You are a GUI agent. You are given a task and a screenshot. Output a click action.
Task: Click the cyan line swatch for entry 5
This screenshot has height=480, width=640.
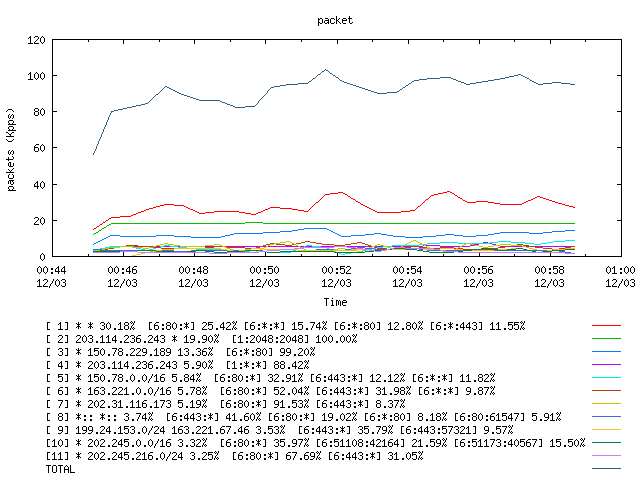[x=606, y=378]
